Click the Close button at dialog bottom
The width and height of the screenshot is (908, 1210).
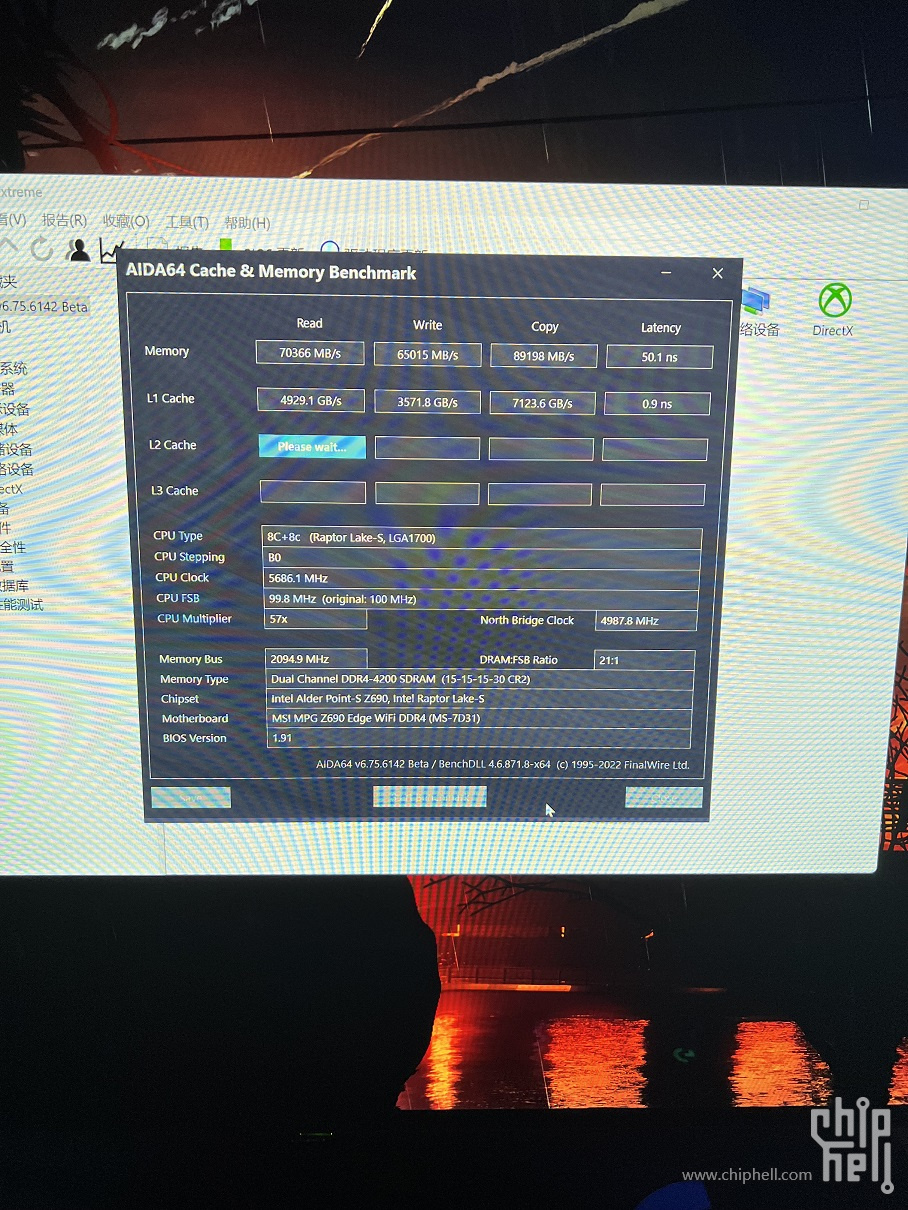664,797
